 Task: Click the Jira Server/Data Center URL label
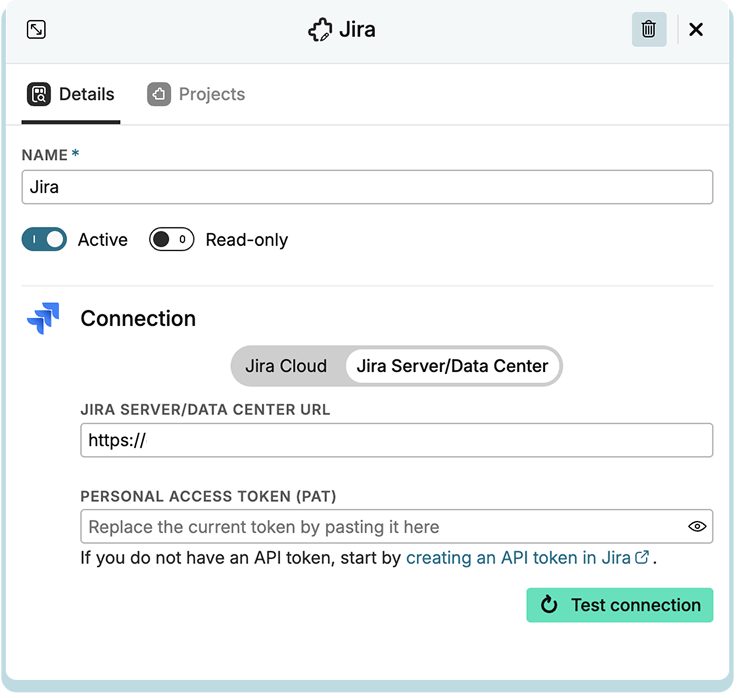click(x=205, y=410)
